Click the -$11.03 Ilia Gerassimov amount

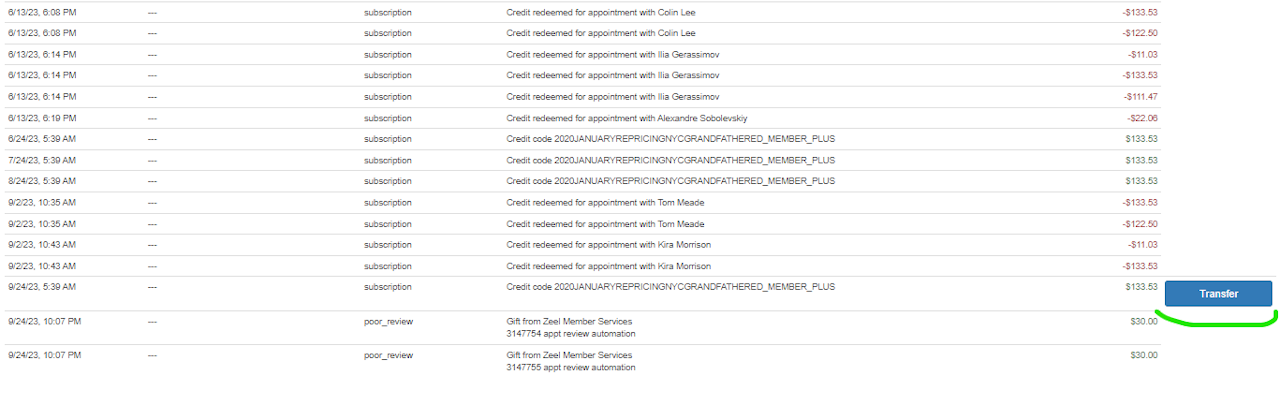click(x=1143, y=54)
